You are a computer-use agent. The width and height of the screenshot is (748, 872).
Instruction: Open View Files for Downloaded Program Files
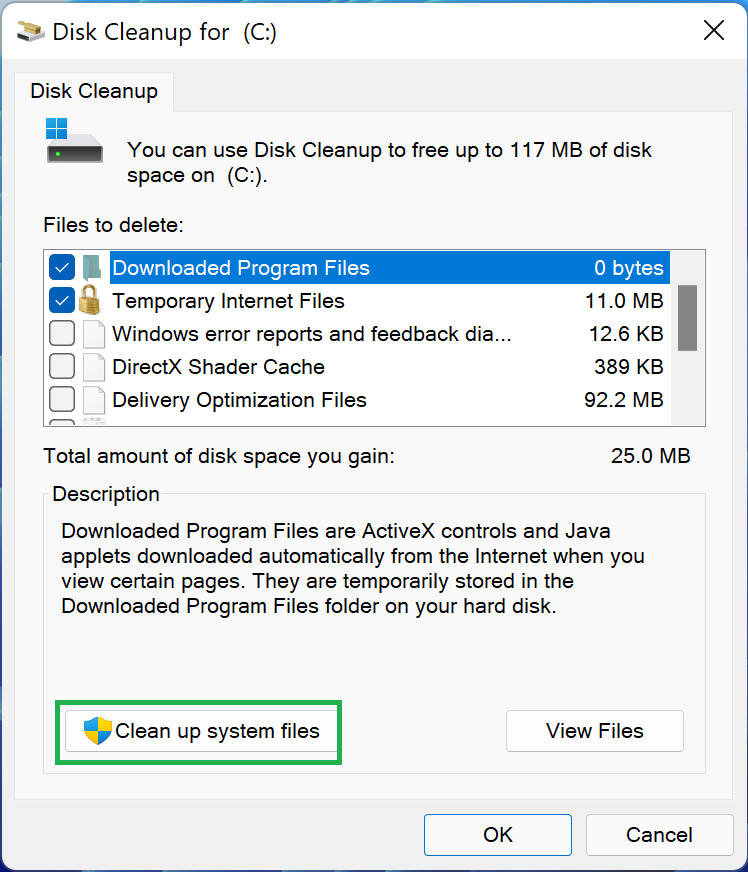tap(594, 731)
